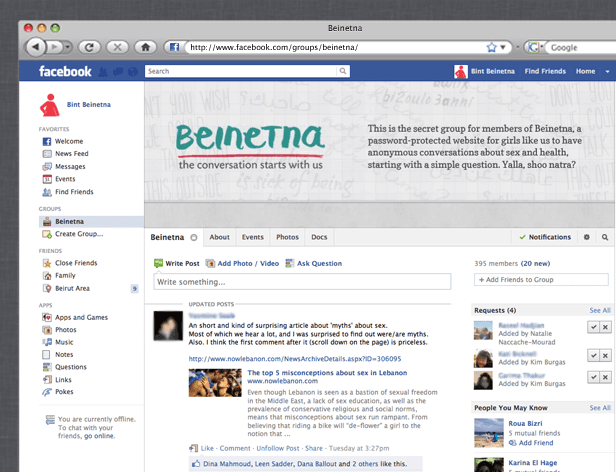Approve request added by Natalie Naccache-Mourad
Viewport: 616px width, 472px height.
594,327
